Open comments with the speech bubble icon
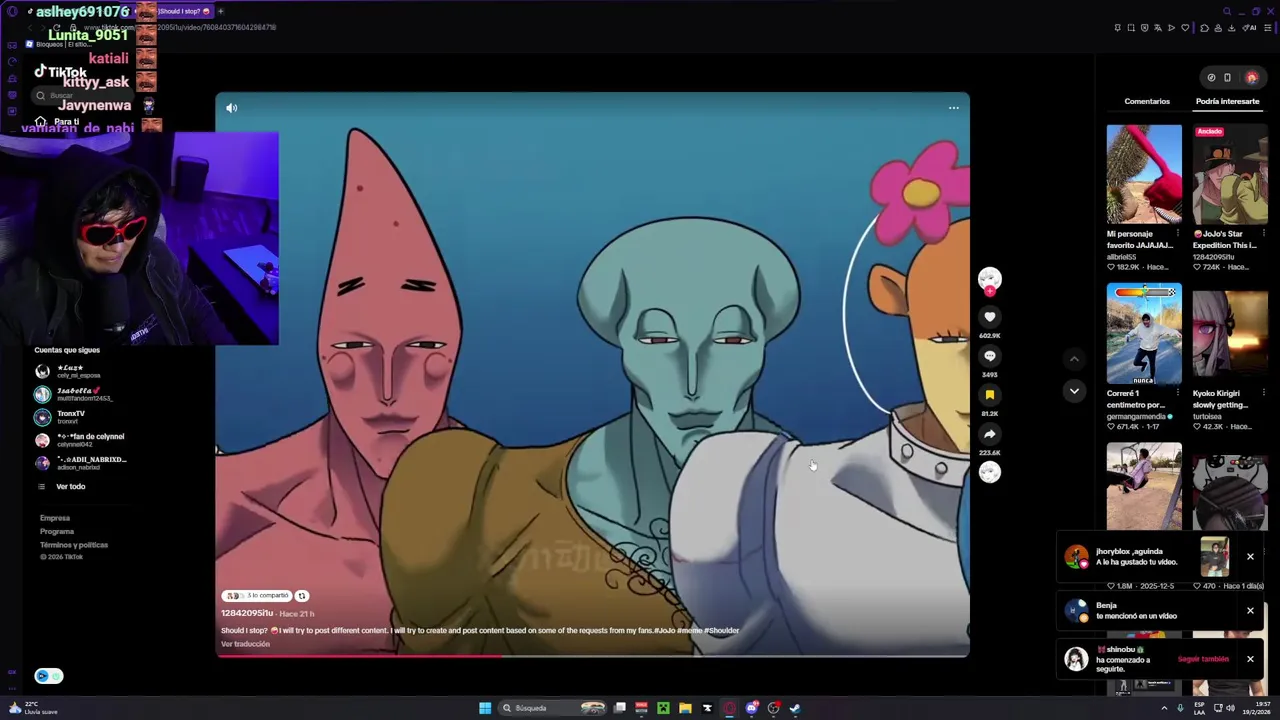 coord(990,356)
